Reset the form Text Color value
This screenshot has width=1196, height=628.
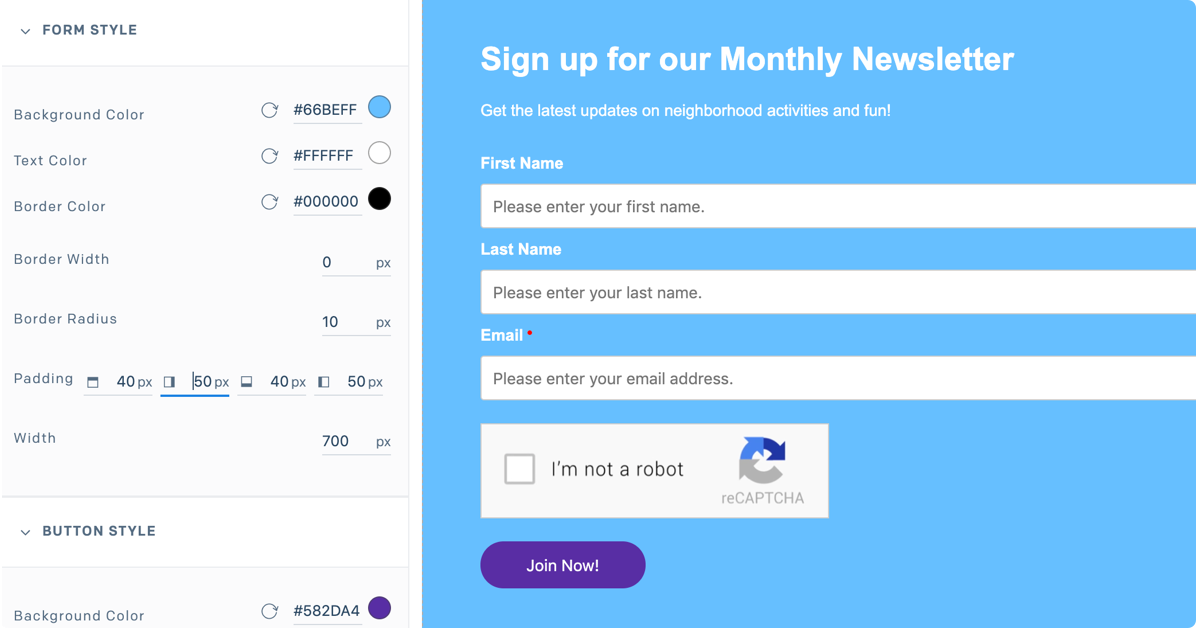point(269,156)
